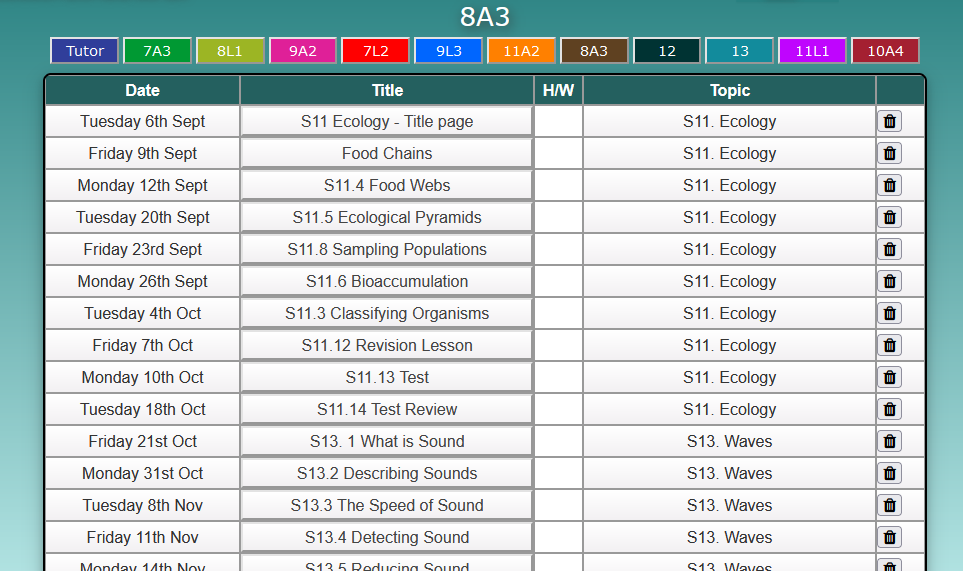Select the Topic cell for S13.2 Describing Sounds
The height and width of the screenshot is (571, 963).
(730, 473)
